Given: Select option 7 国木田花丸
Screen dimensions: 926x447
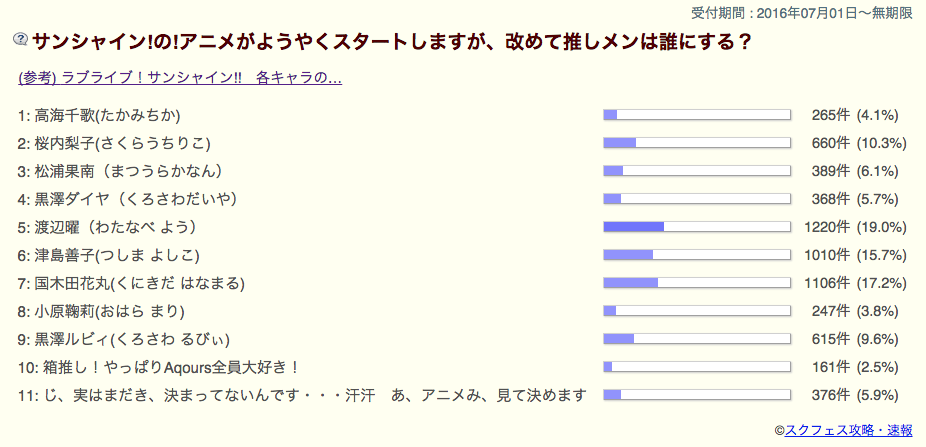Looking at the screenshot, I should (x=131, y=282).
